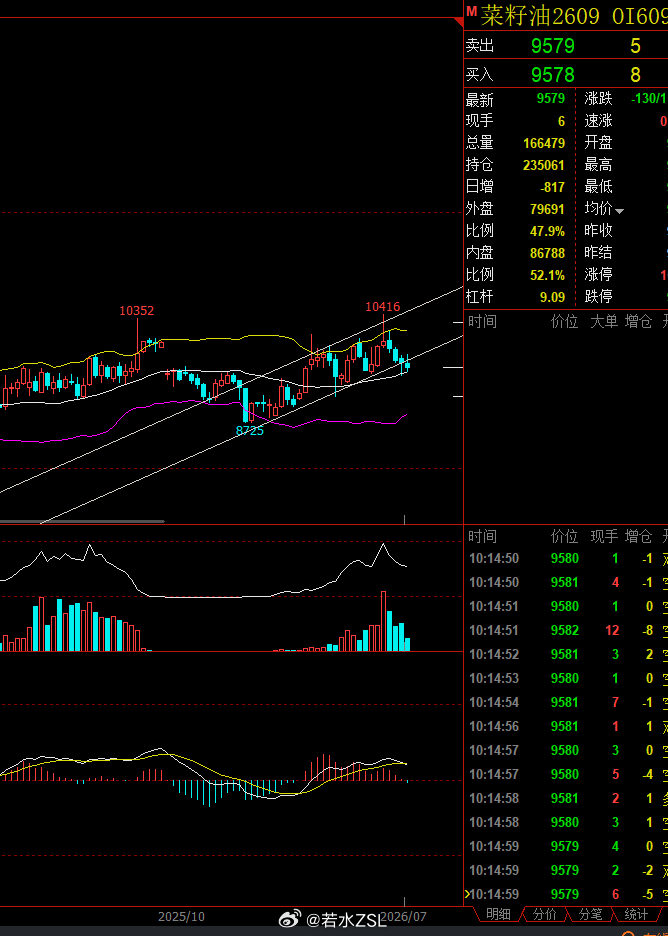Click the 外盘 value 79691

pyautogui.click(x=547, y=209)
